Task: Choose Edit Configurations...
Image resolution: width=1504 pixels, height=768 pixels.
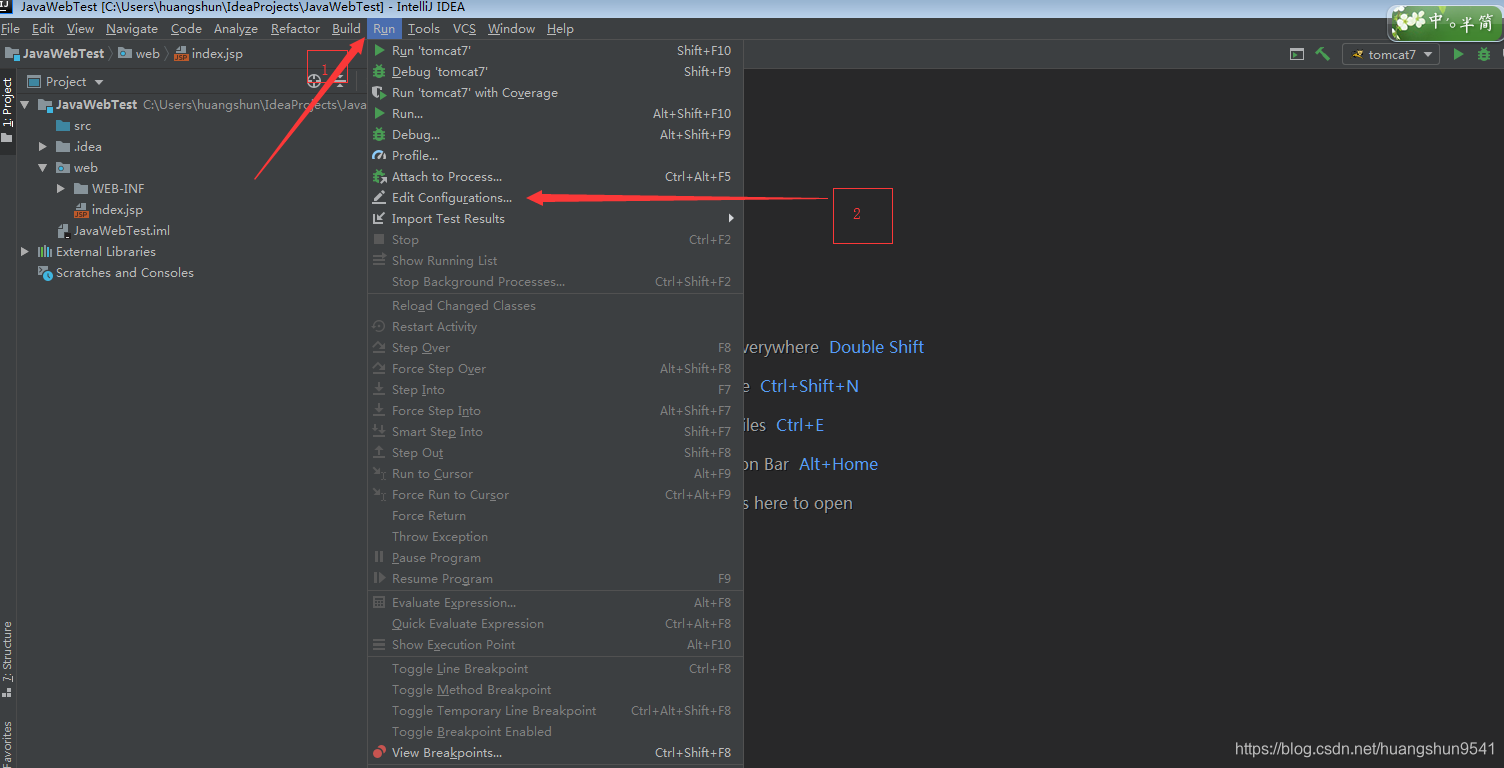Action: tap(555, 197)
